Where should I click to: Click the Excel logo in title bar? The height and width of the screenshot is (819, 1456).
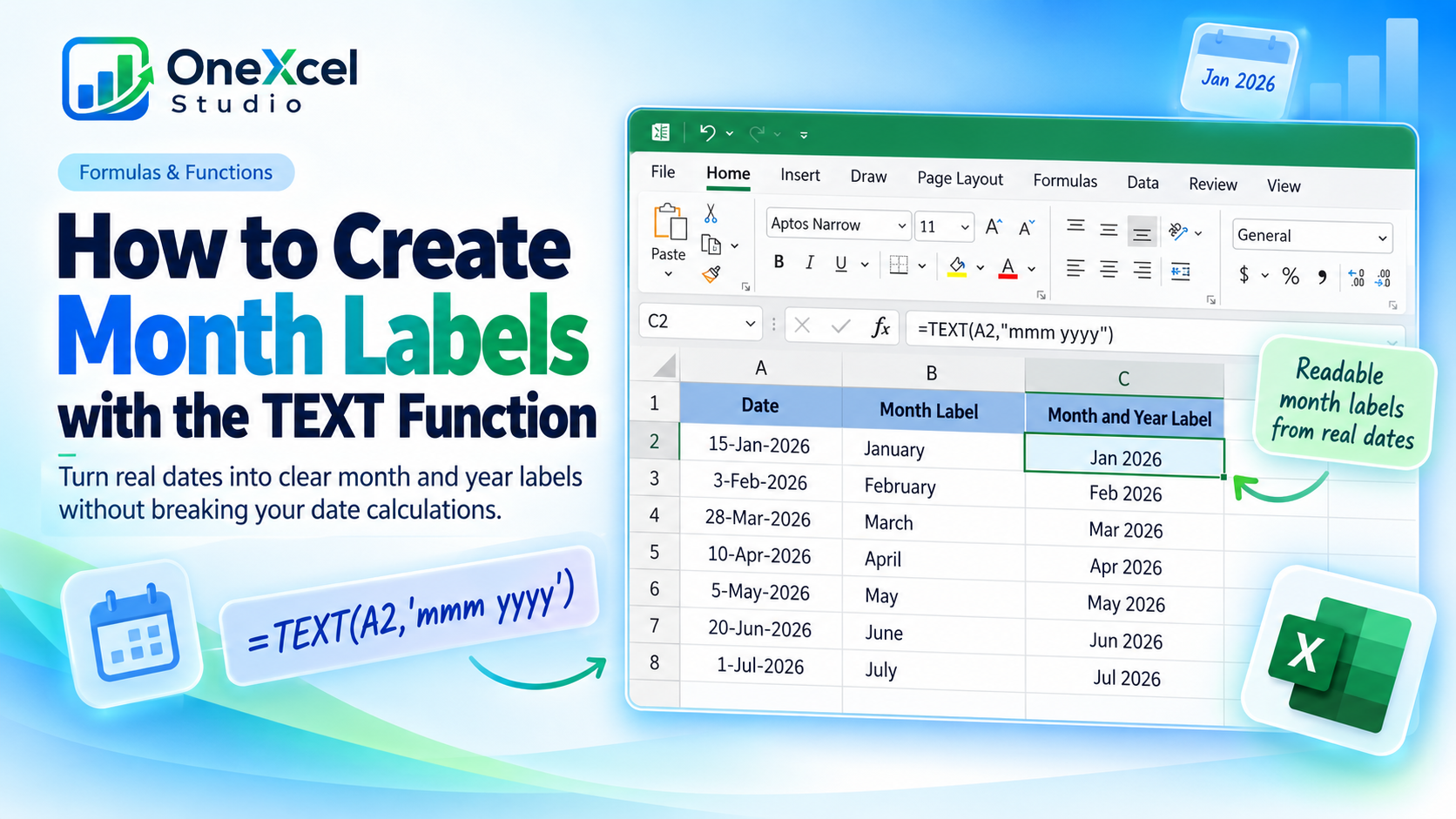coord(661,132)
